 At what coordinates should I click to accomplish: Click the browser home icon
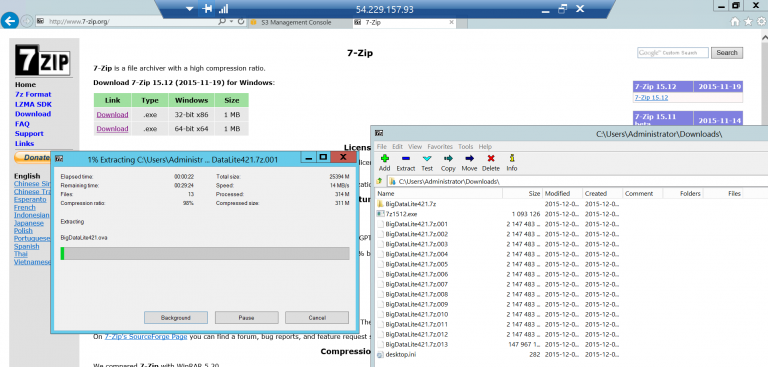[735, 22]
